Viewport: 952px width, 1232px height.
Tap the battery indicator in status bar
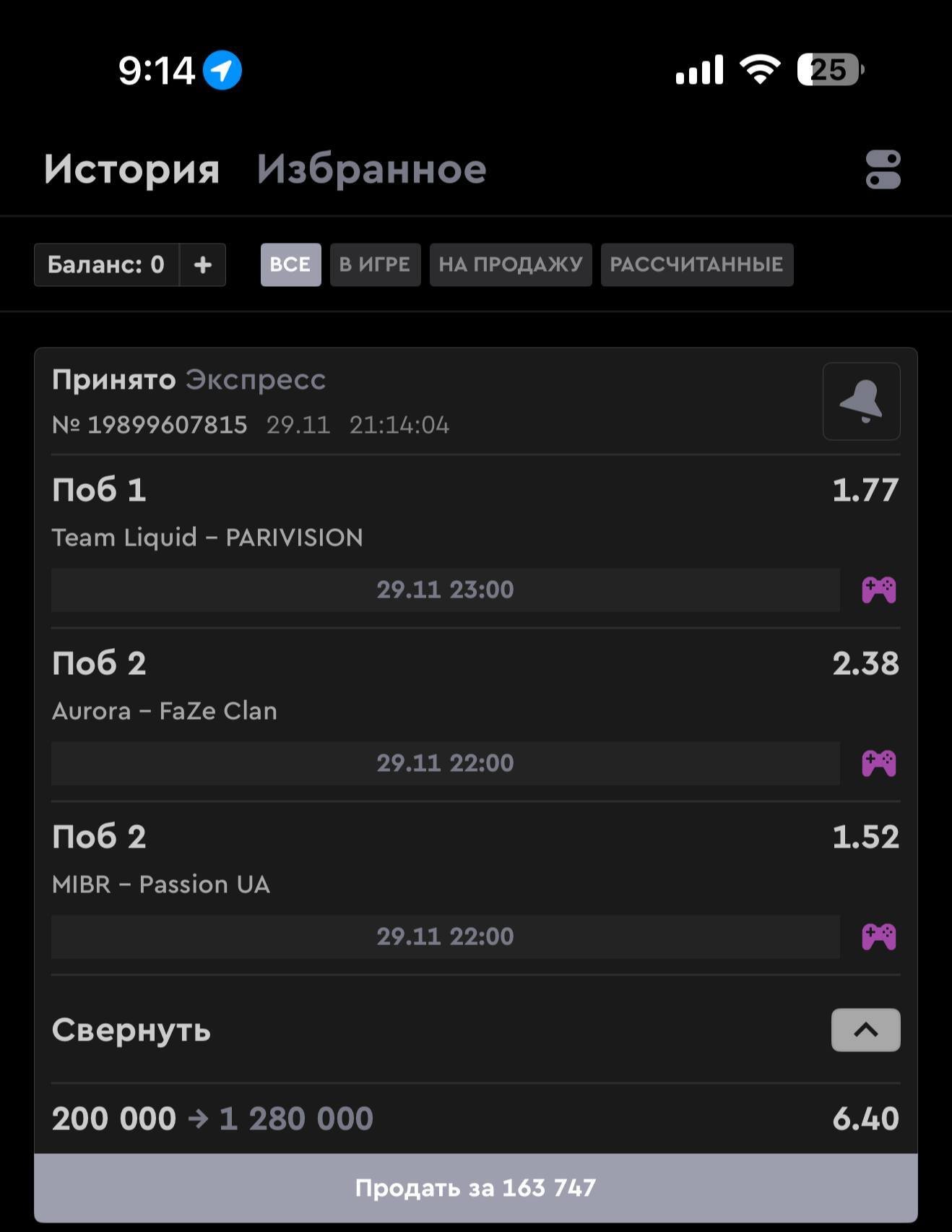click(x=830, y=70)
